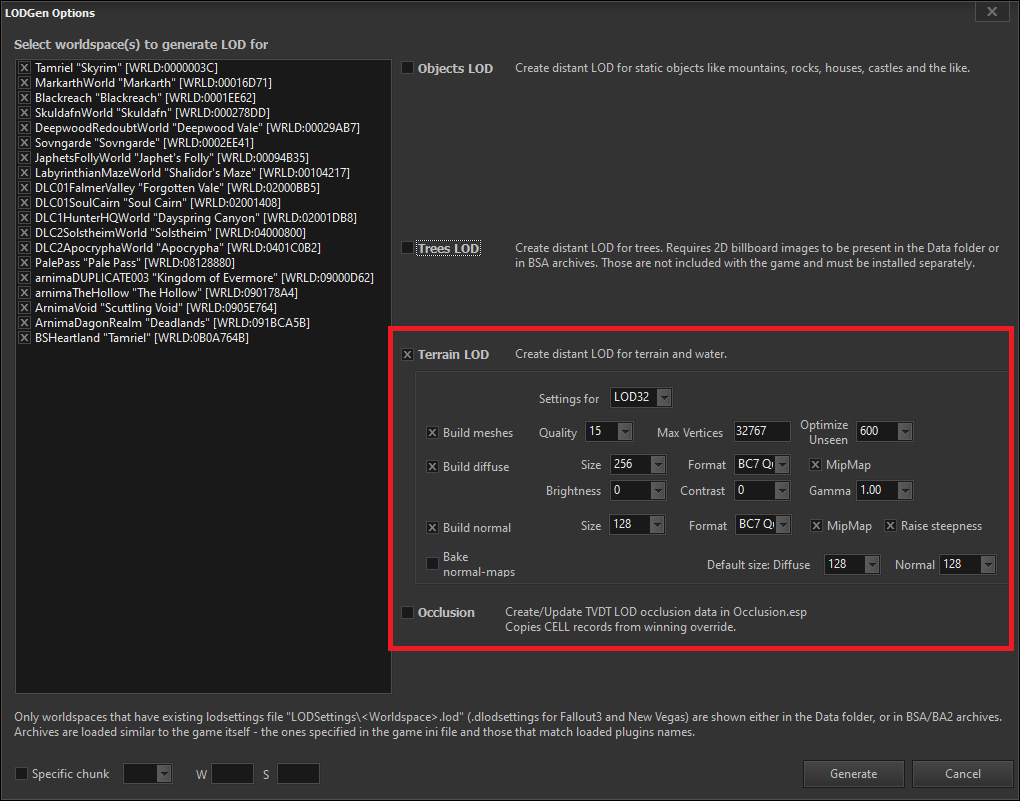
Task: Uncheck SkuldafnWorld worldspace checkbox
Action: point(24,113)
